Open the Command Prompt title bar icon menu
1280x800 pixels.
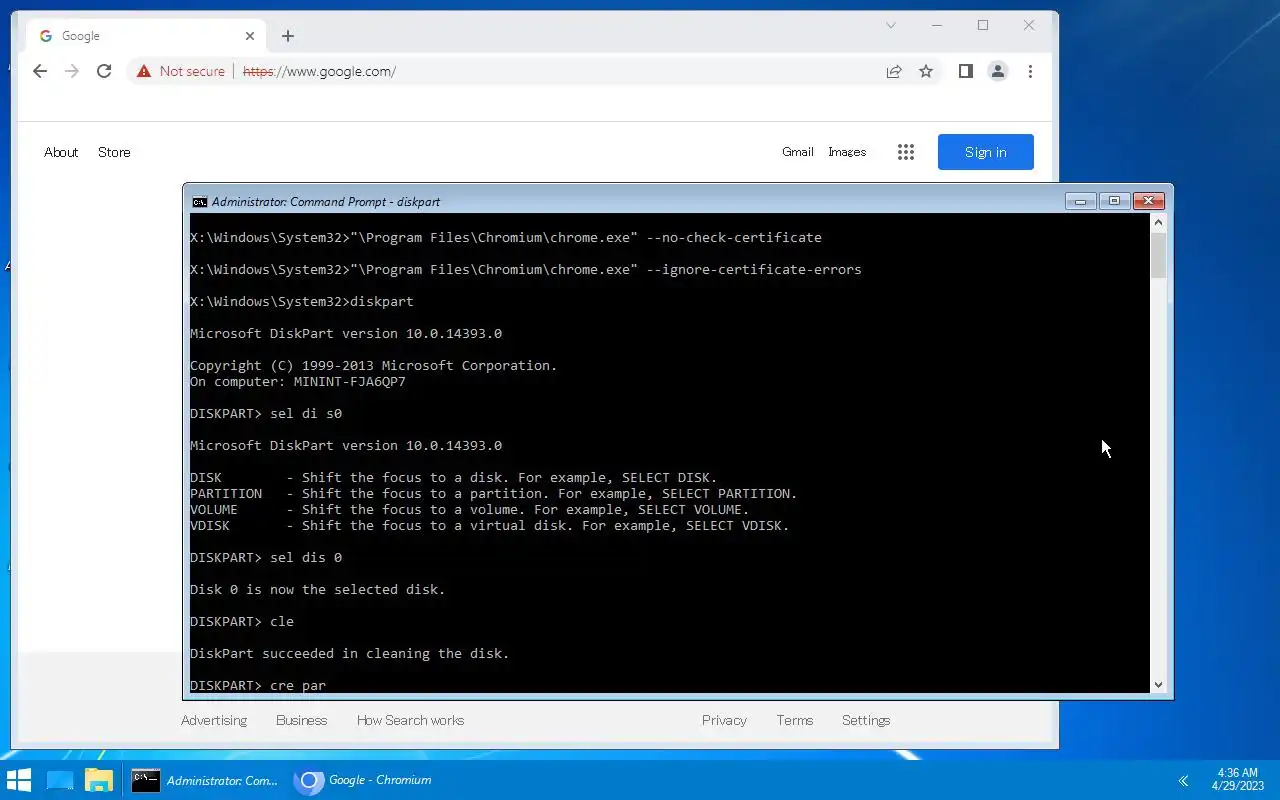tap(200, 201)
